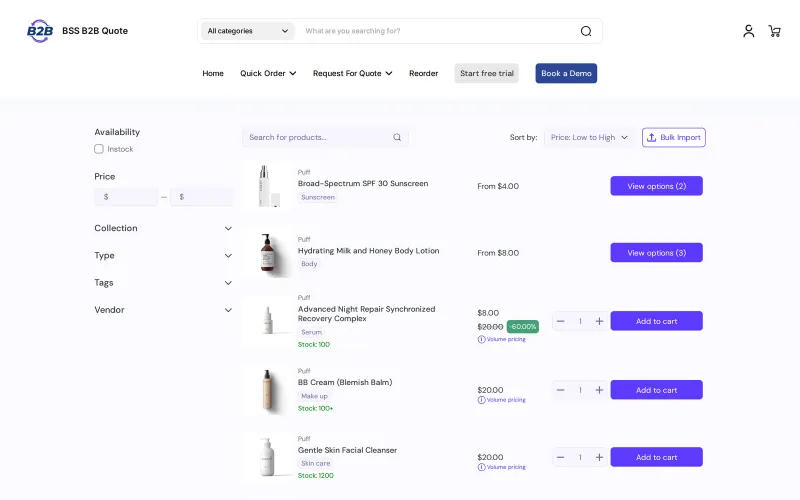View options (2) for Broad-Spectrum Sunscreen
800x500 pixels.
(657, 186)
